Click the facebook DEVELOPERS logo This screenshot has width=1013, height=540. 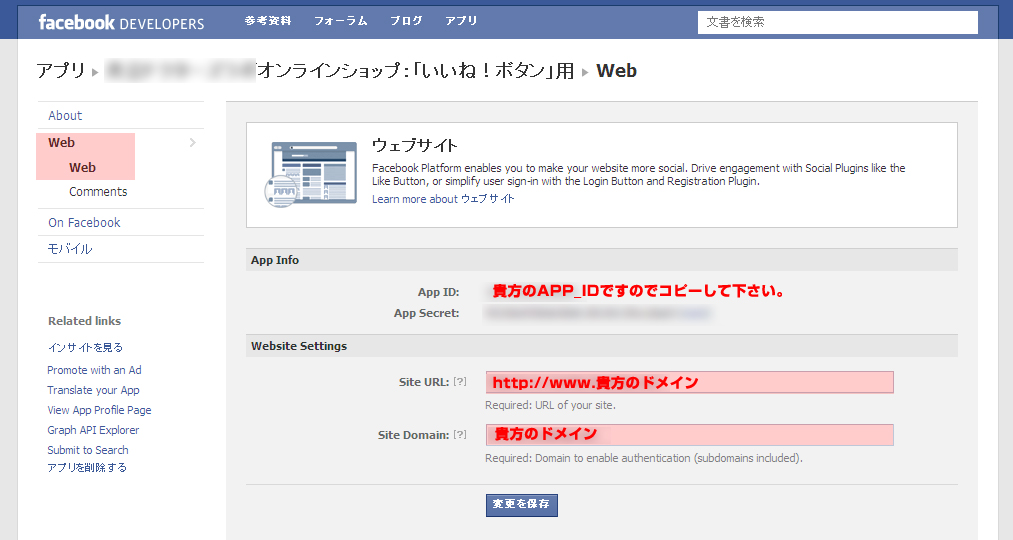(121, 23)
